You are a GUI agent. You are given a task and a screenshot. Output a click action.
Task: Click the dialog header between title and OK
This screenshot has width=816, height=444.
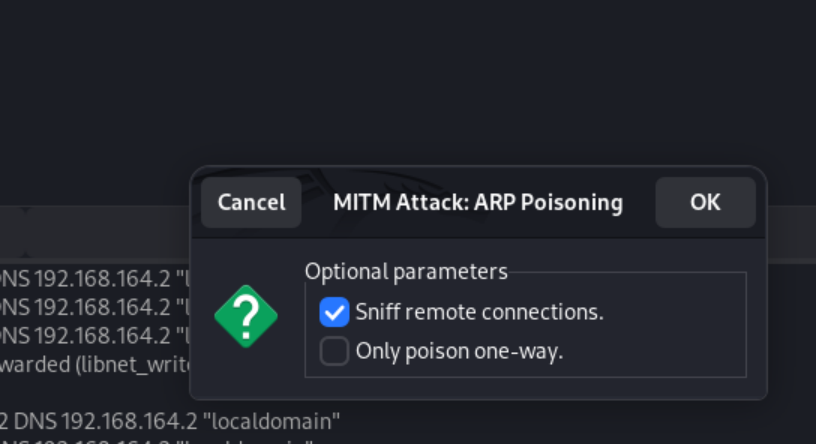coord(640,202)
